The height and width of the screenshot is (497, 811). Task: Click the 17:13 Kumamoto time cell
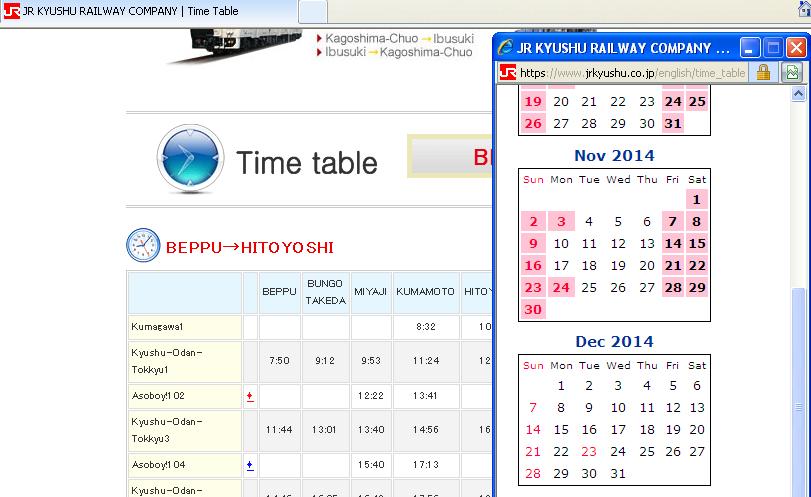click(426, 465)
